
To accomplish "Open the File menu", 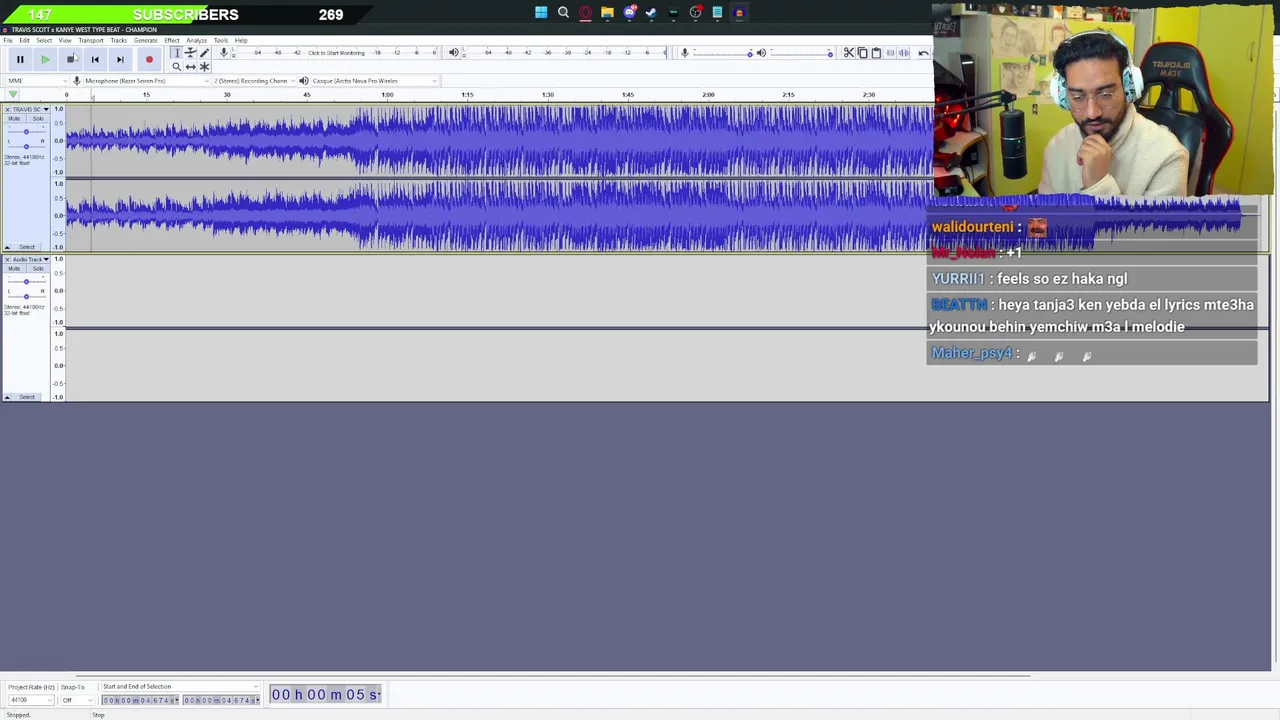I will point(8,41).
